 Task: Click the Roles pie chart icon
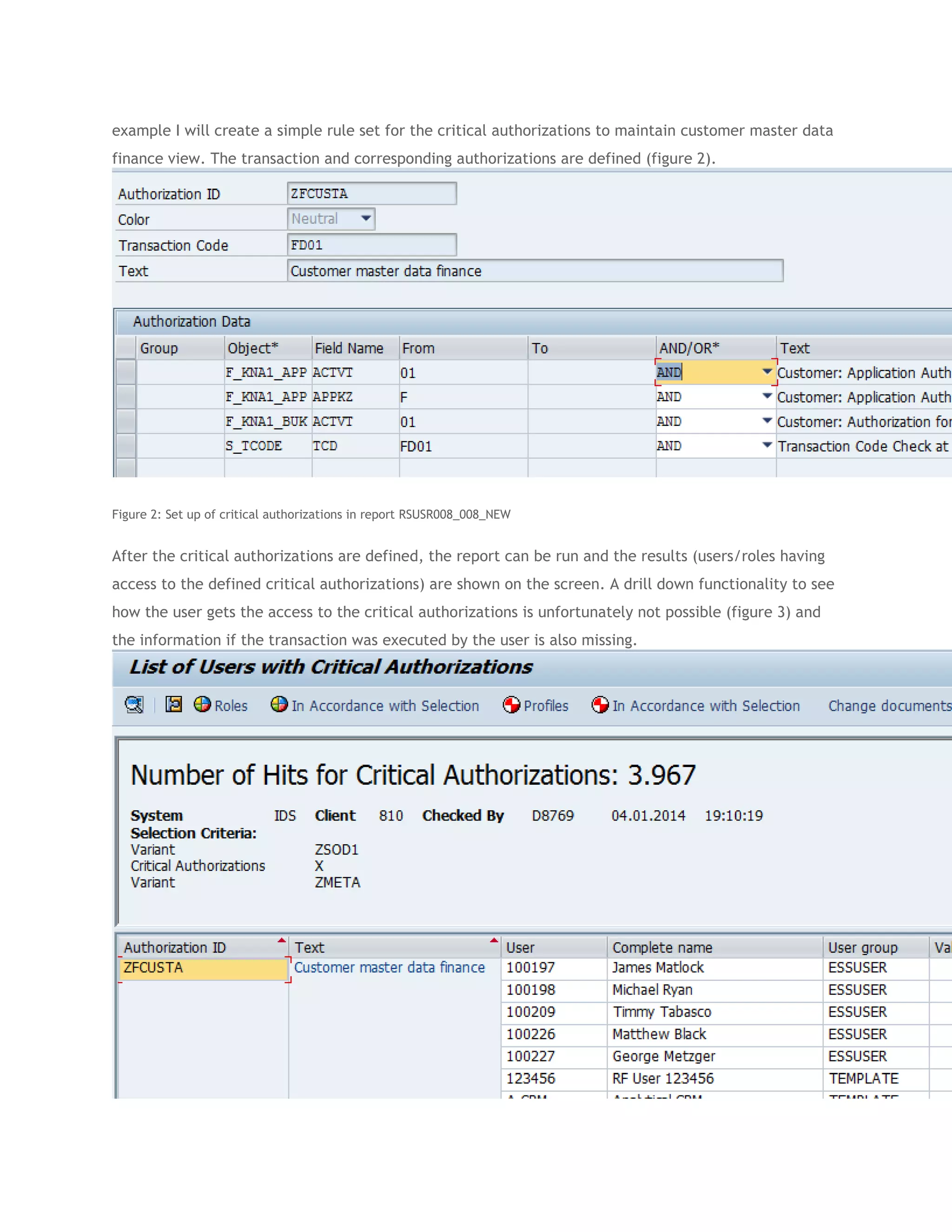pyautogui.click(x=202, y=704)
